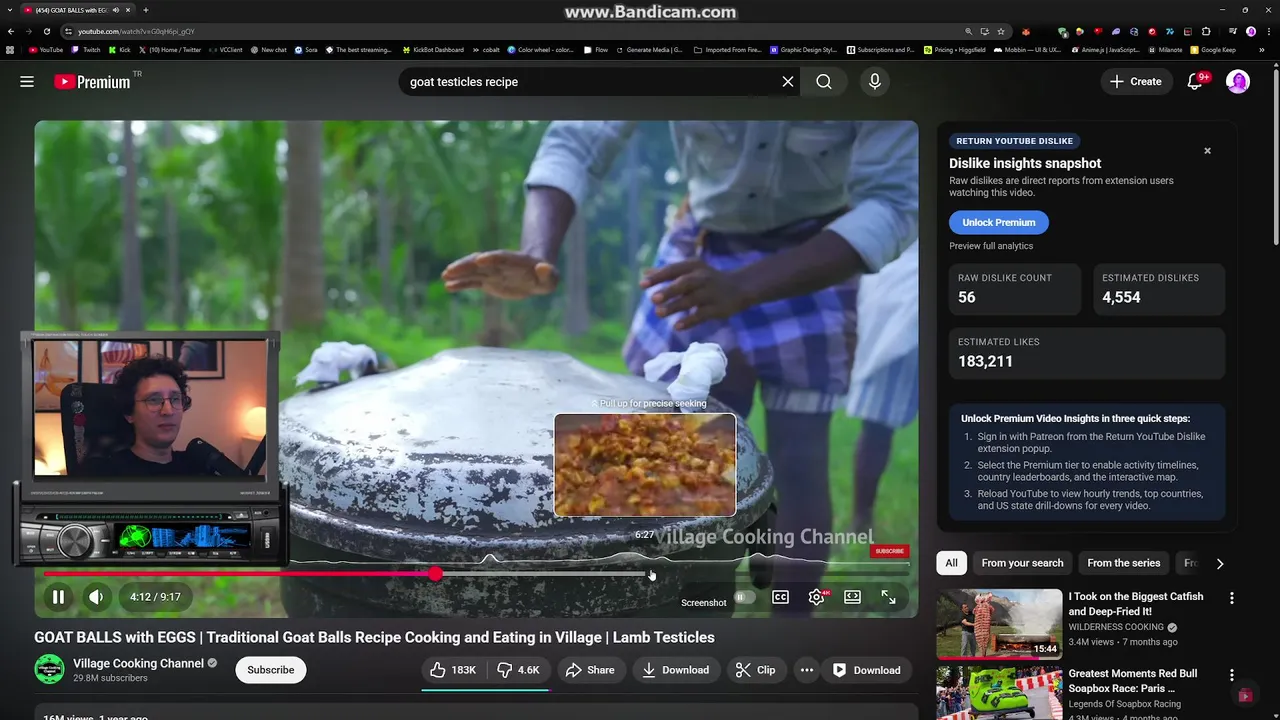Click the red SUBSCRIBE watermark in video
Viewport: 1280px width, 720px height.
tap(889, 551)
